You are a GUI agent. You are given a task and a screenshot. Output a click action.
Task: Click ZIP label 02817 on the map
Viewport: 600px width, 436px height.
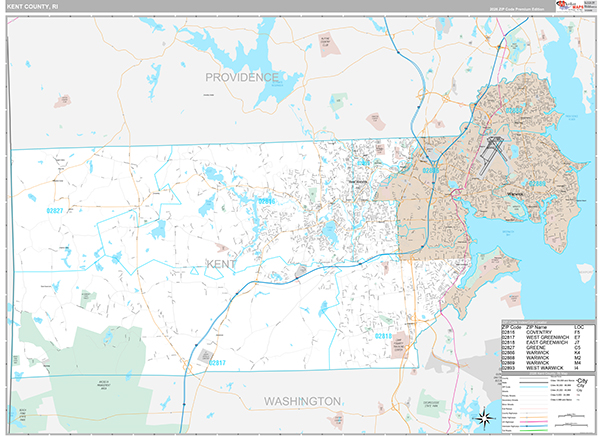coord(217,363)
